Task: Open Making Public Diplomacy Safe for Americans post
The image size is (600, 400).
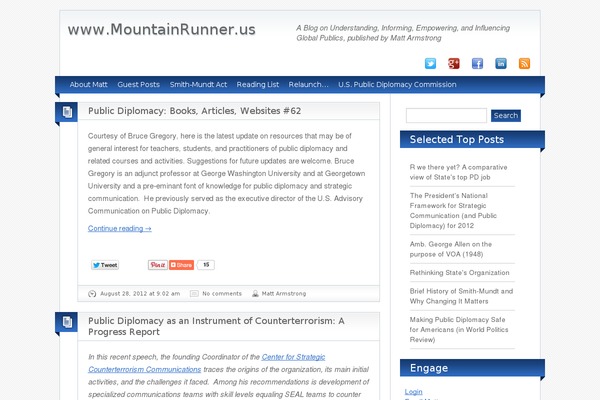Action: [459, 330]
